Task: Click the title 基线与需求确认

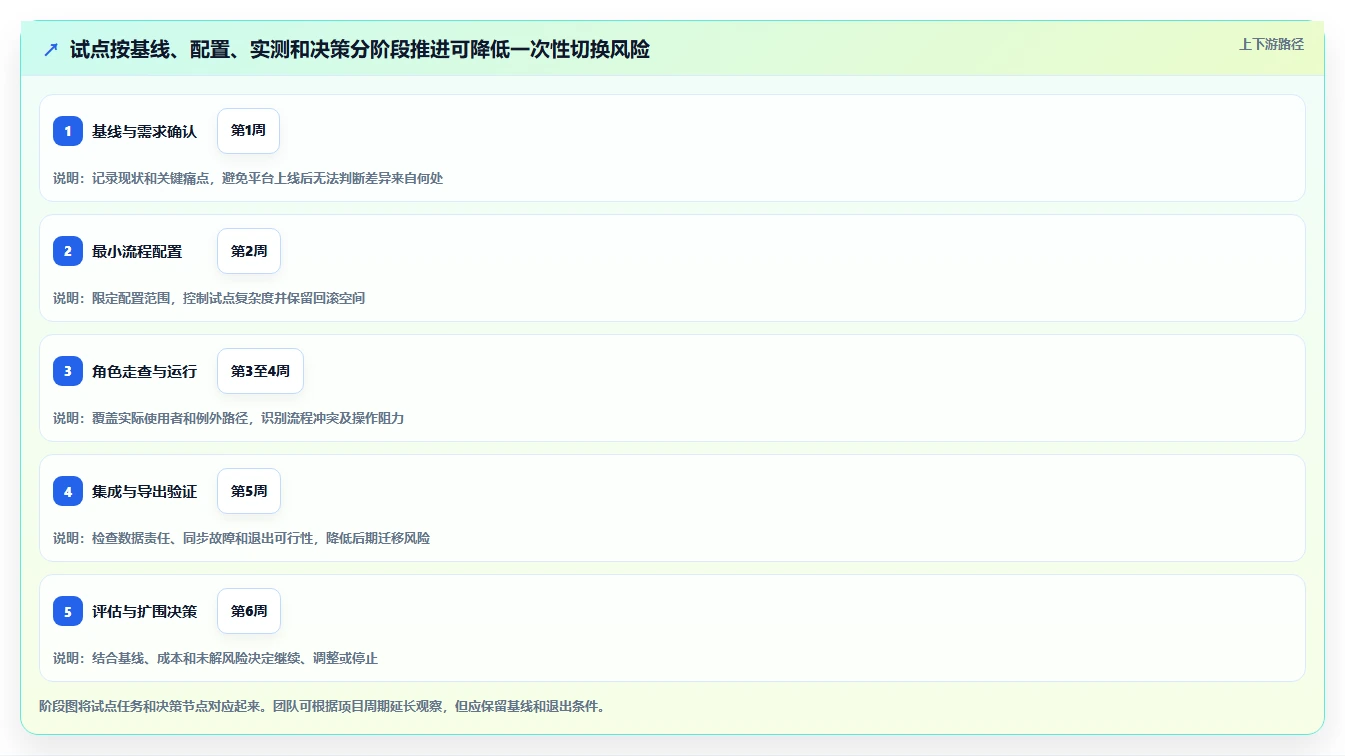Action: coord(144,131)
